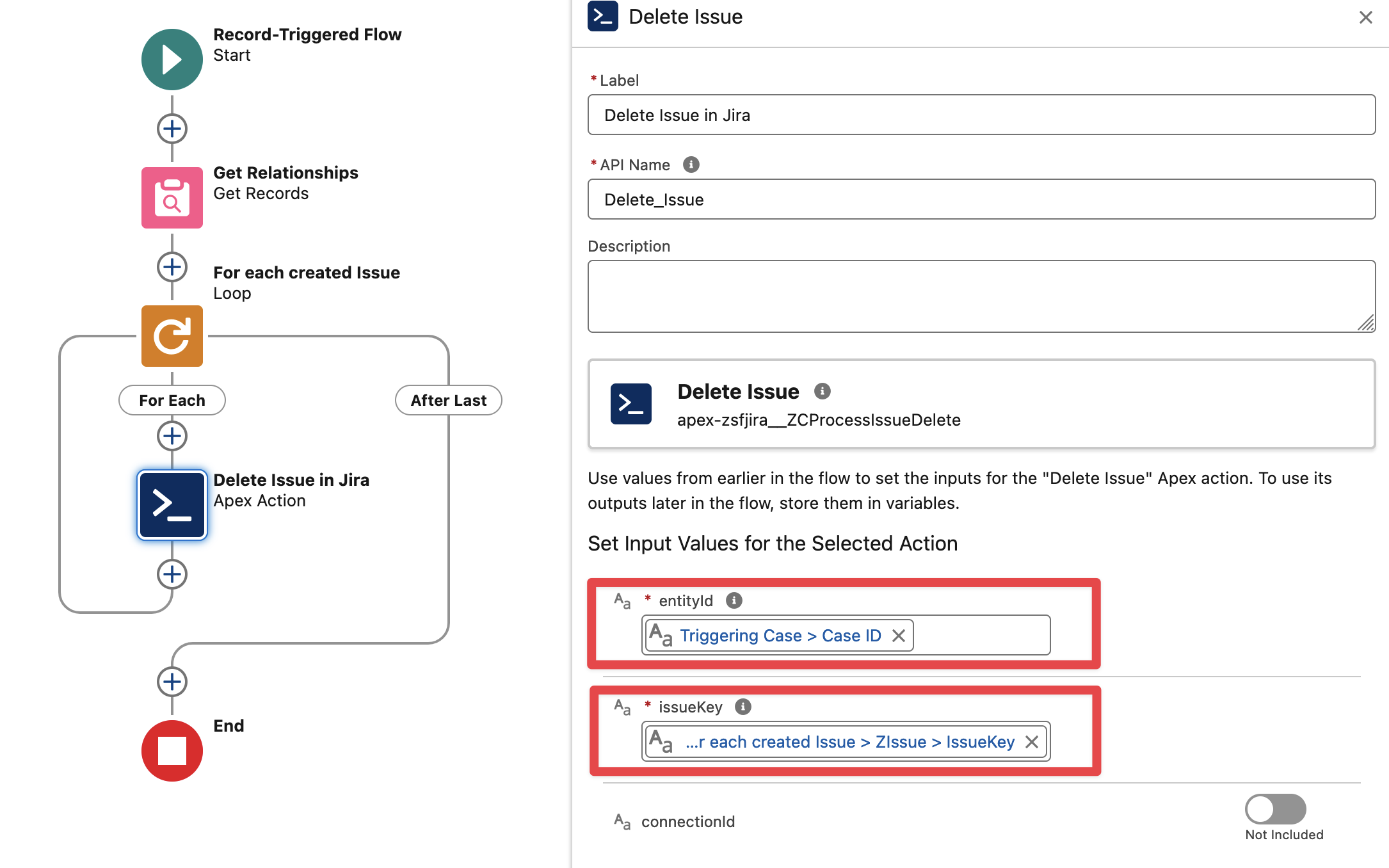This screenshot has height=868, width=1389.
Task: Click the Label input field
Action: click(981, 115)
